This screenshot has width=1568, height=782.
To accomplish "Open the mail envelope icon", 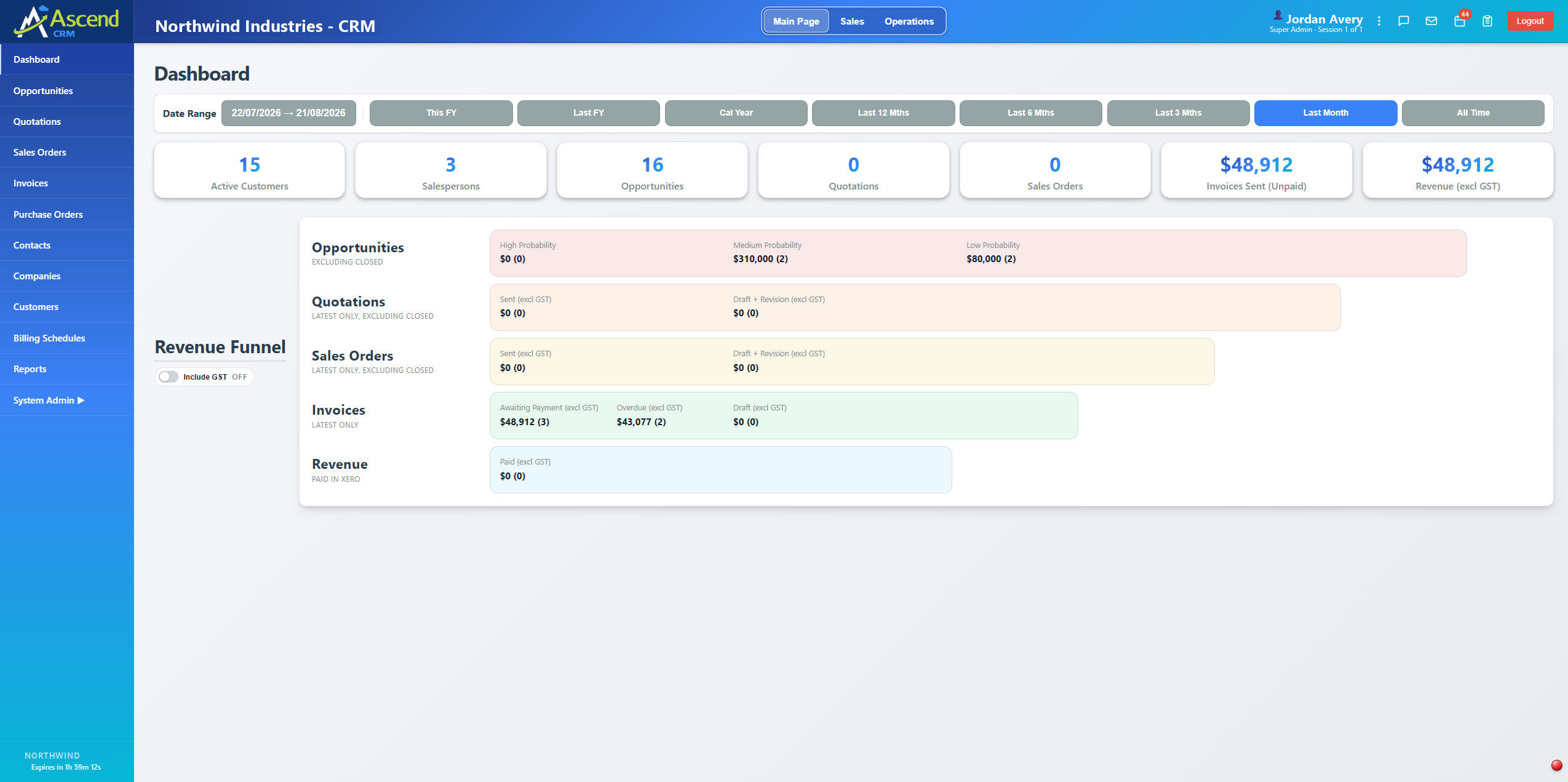I will click(1431, 21).
